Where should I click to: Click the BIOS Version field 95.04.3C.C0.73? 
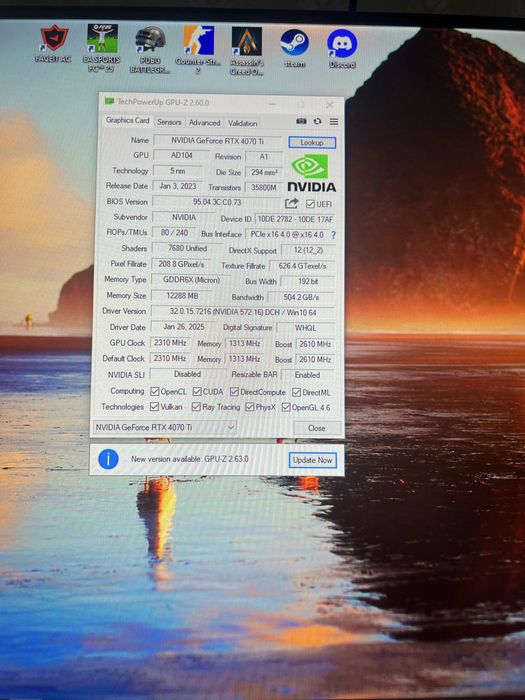[217, 202]
